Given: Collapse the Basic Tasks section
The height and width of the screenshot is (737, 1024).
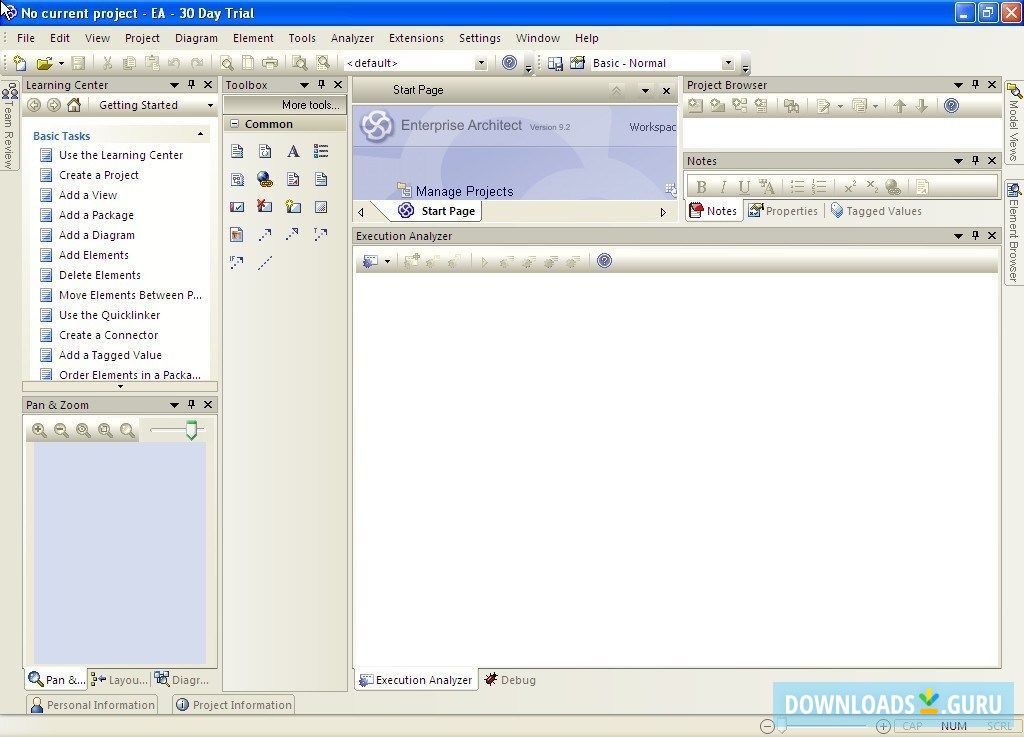Looking at the screenshot, I should (x=200, y=134).
